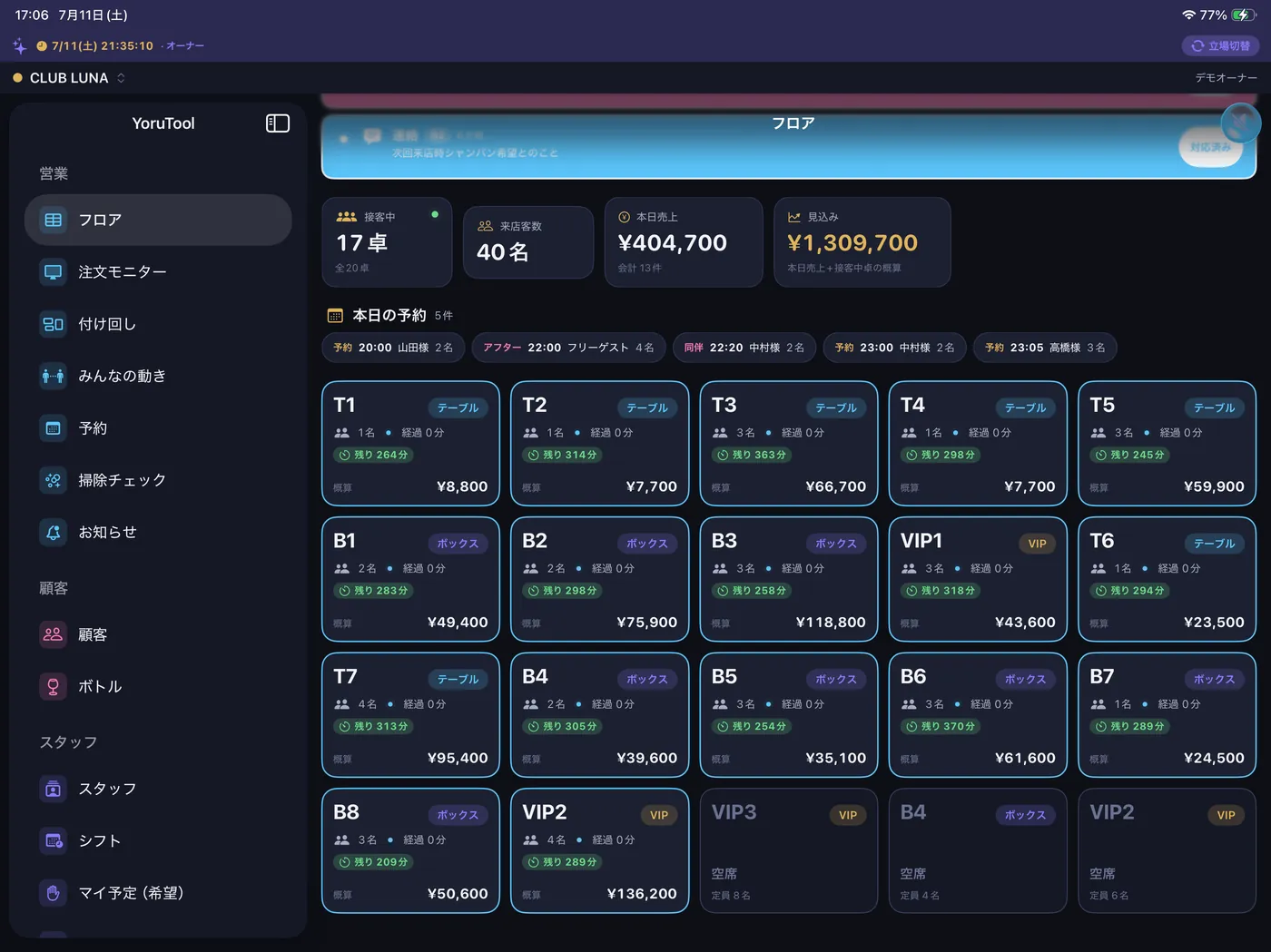Toggle role with 立場切替 button
Viewport: 1271px width, 952px height.
[1220, 45]
